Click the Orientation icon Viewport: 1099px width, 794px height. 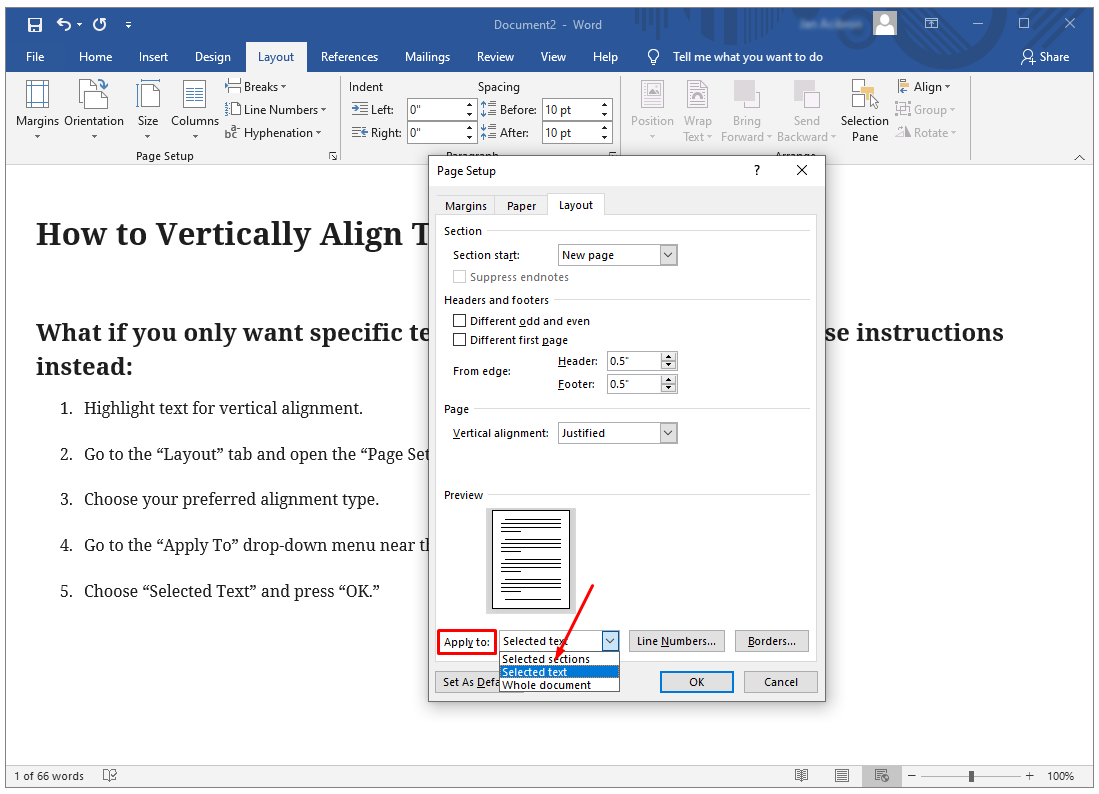tap(94, 108)
